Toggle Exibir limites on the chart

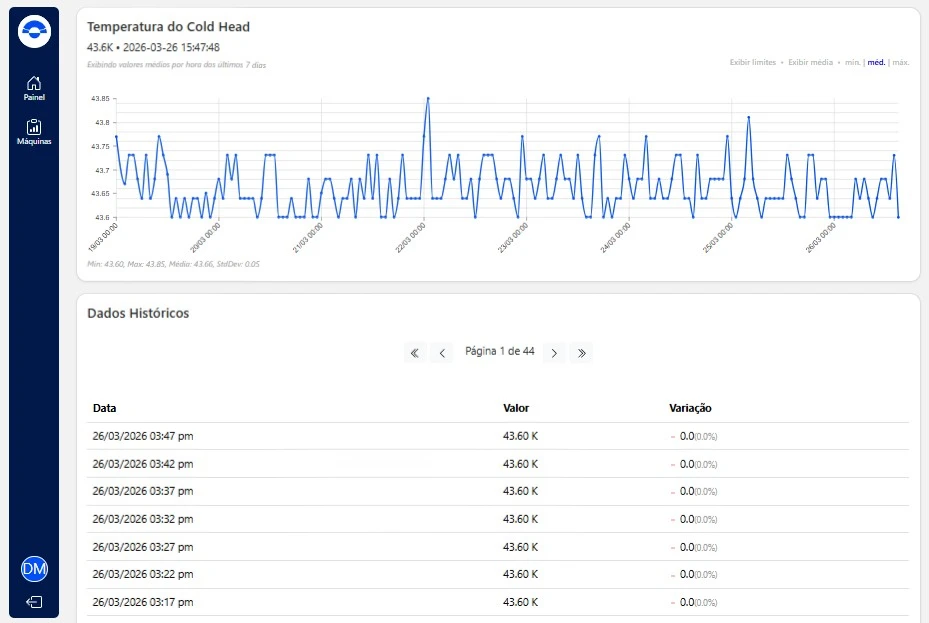[752, 62]
